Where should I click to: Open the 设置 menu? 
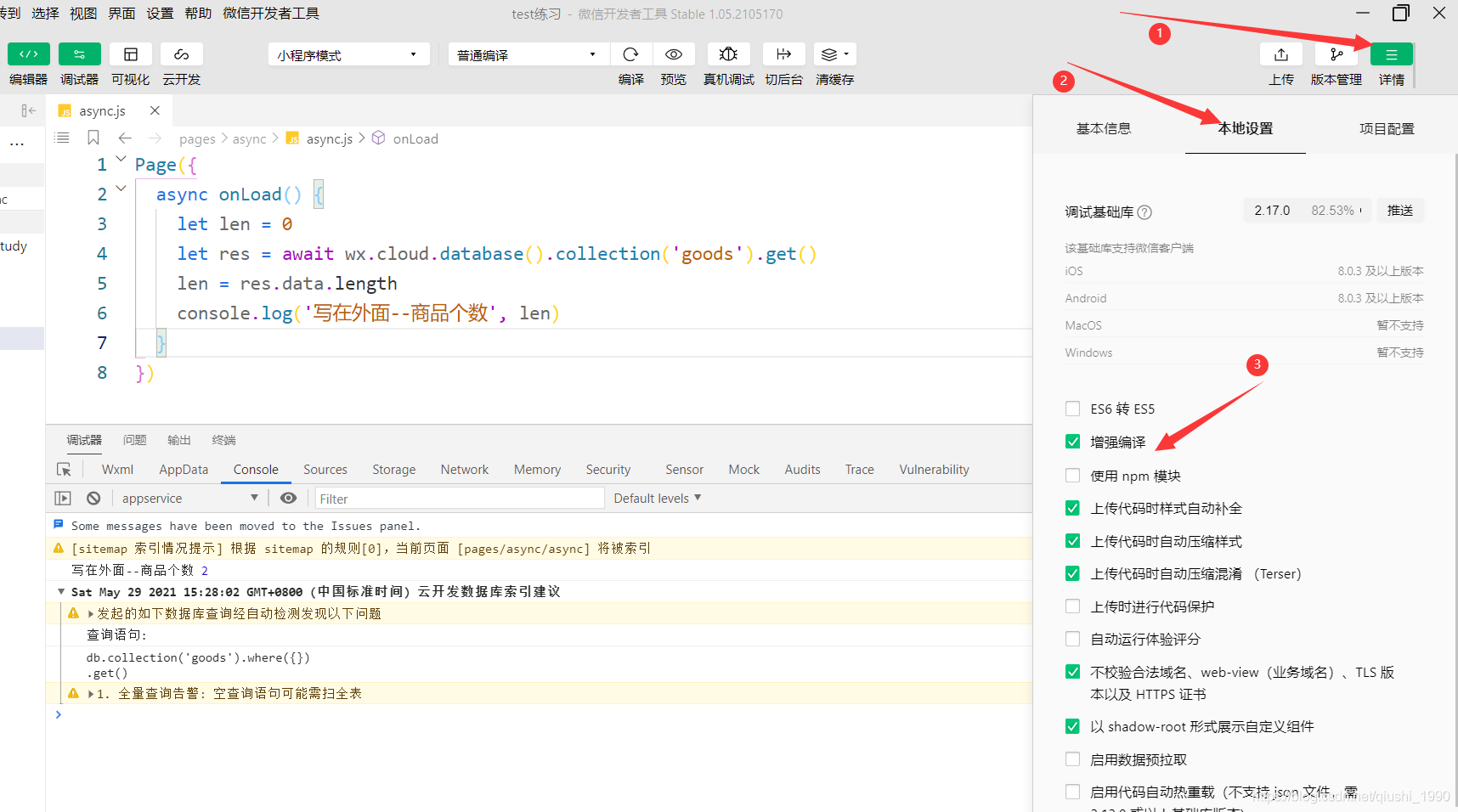pos(160,14)
